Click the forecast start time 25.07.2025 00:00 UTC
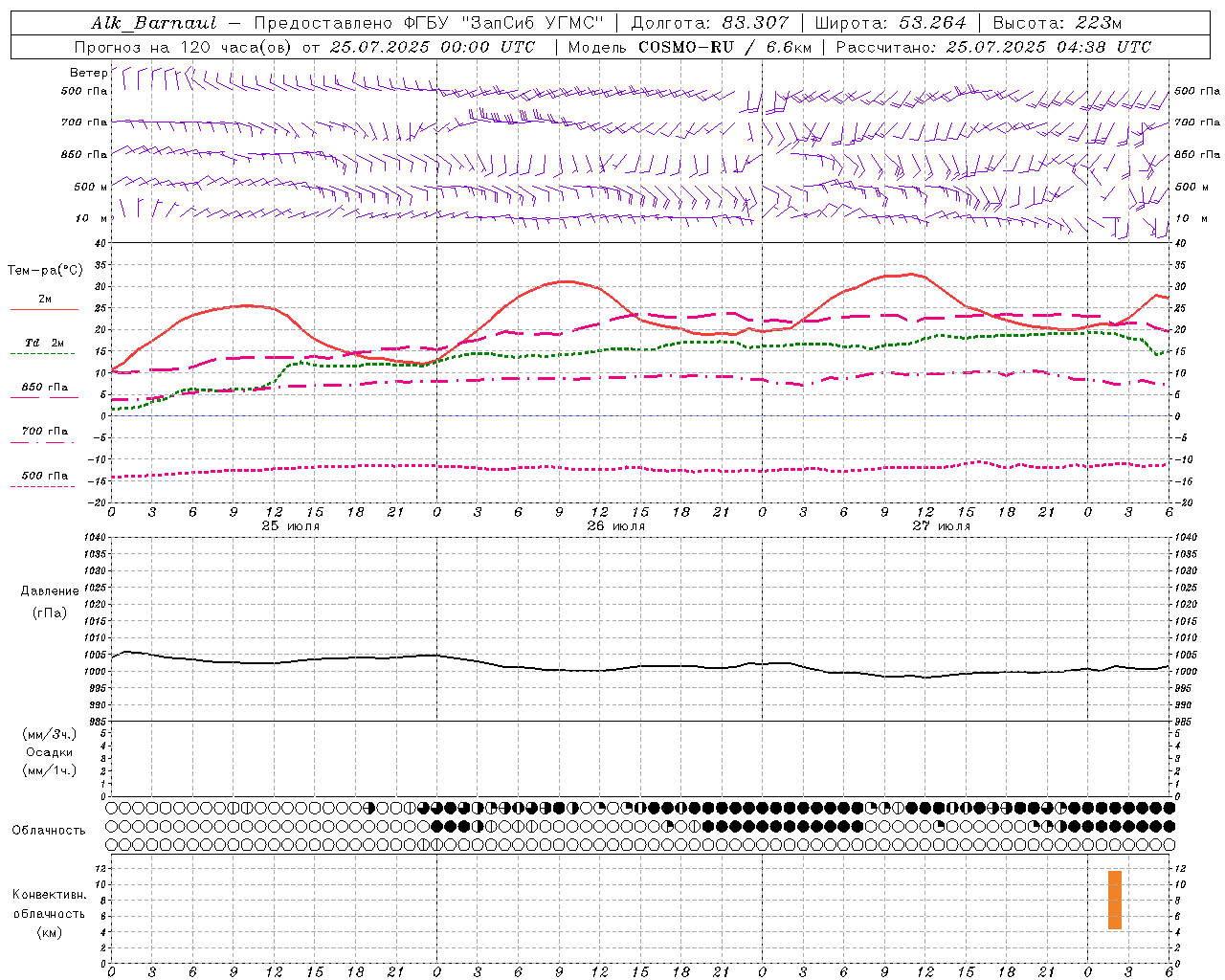 click(x=432, y=47)
